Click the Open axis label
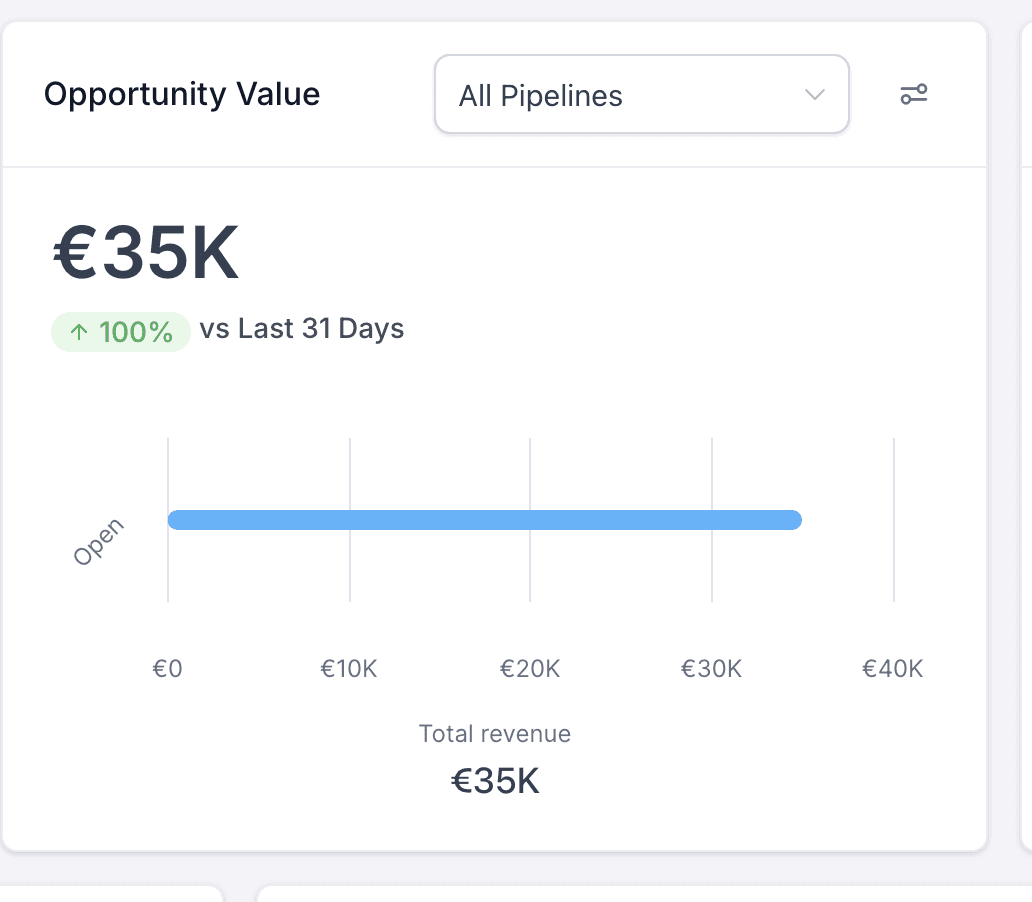1032x902 pixels. pos(98,542)
